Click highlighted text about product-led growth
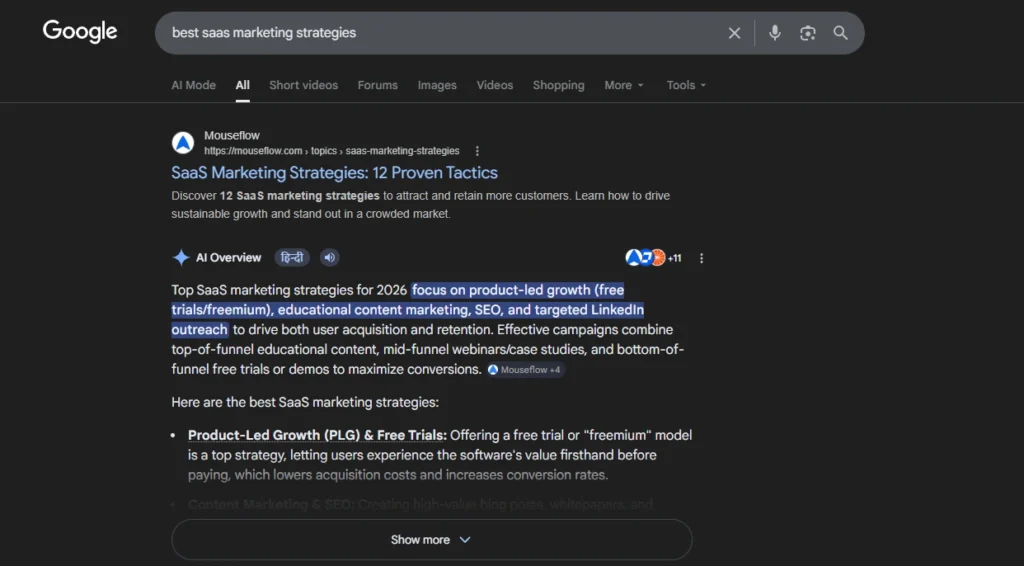This screenshot has height=566, width=1024. coord(408,309)
